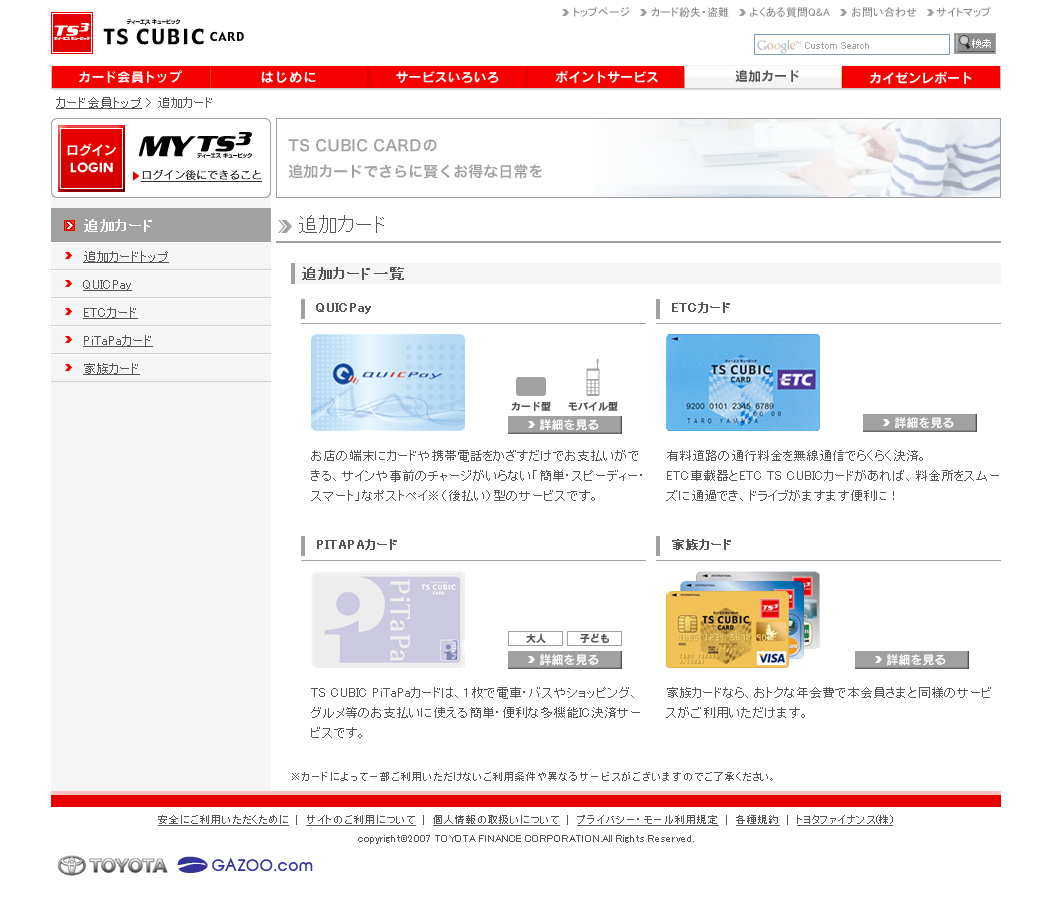Type in the Google Custom Search field

[x=851, y=45]
